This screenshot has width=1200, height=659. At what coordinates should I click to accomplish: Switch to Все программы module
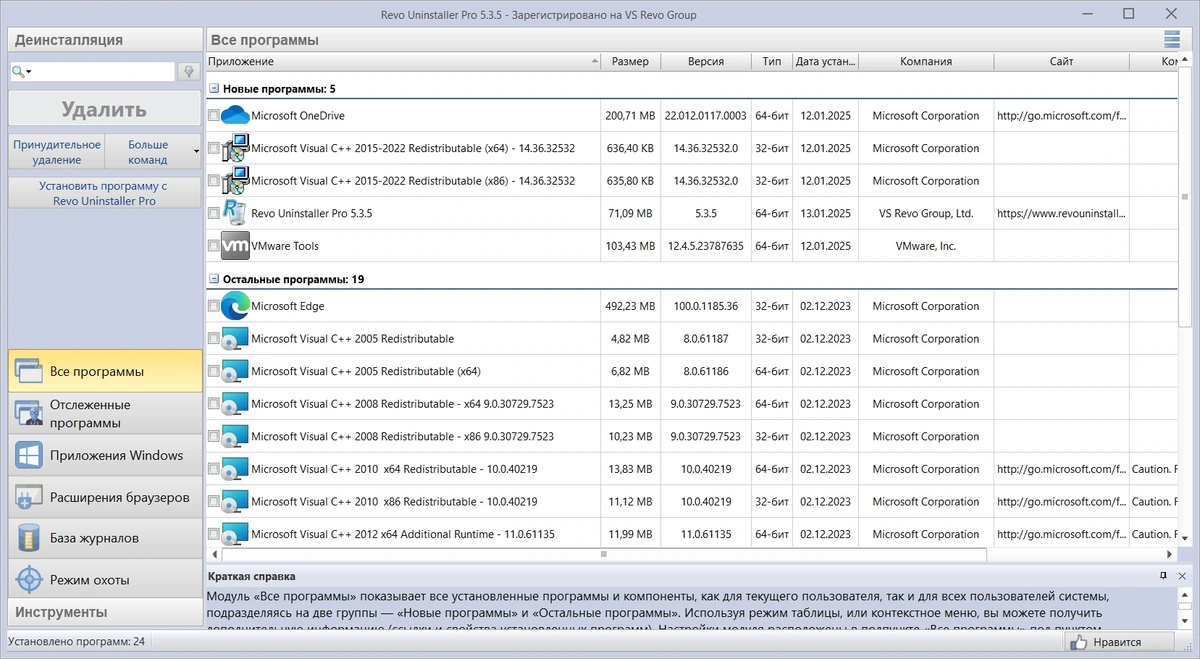pos(105,371)
